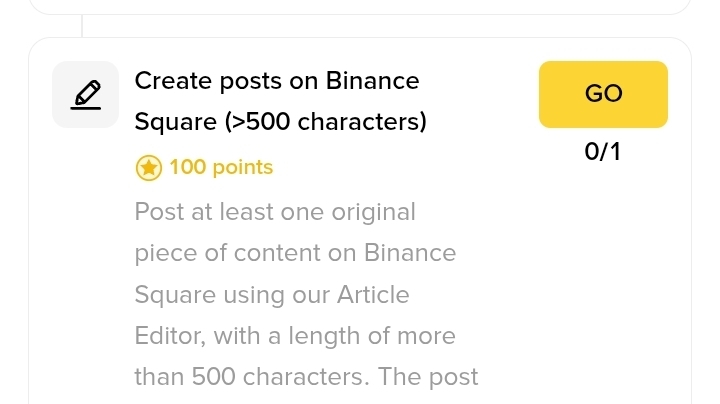
Task: Click 'Post at least one original' text
Action: pos(274,212)
